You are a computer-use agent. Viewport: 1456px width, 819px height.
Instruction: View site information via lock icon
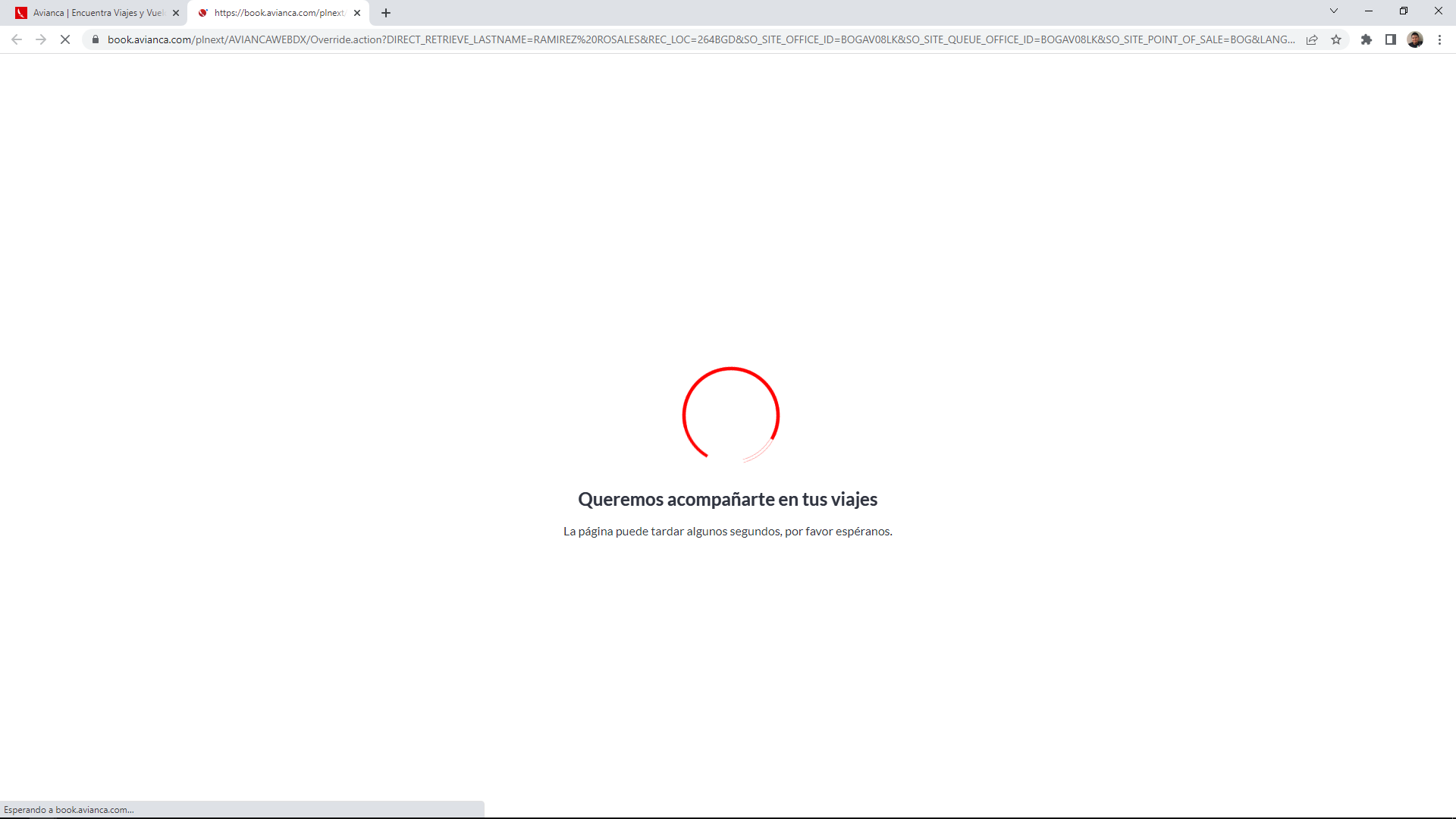[96, 39]
